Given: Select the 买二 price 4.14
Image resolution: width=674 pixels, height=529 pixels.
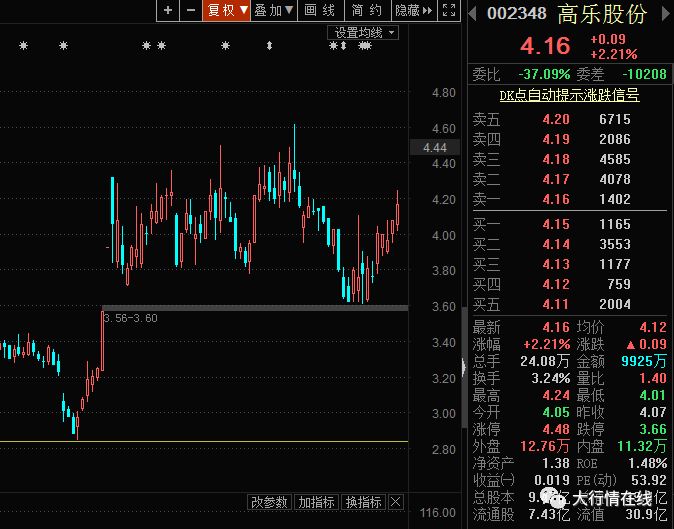Looking at the screenshot, I should pos(556,245).
